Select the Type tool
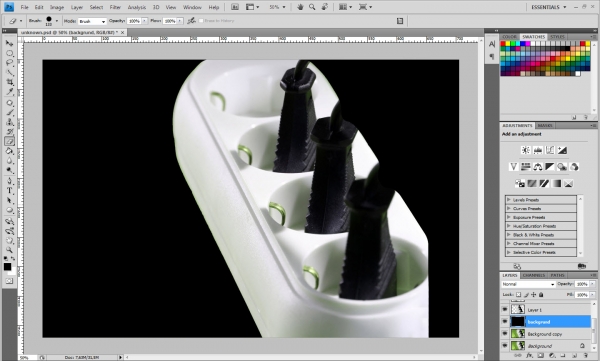This screenshot has height=361, width=600. click(x=9, y=191)
